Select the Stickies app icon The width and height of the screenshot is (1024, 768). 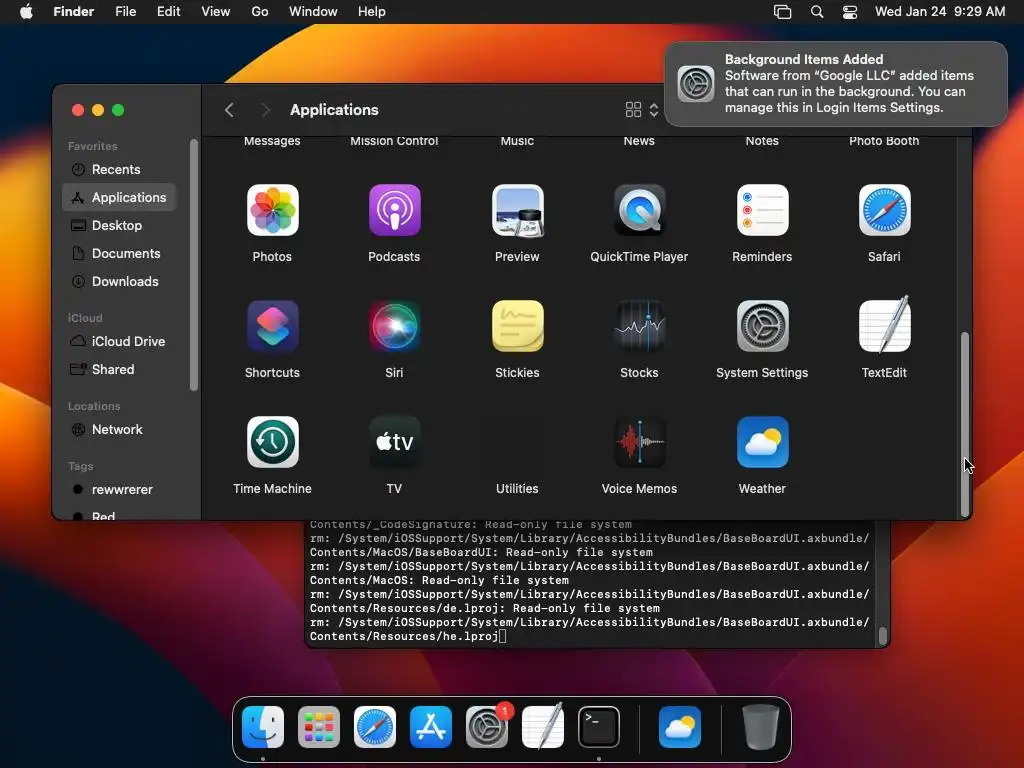coord(517,326)
